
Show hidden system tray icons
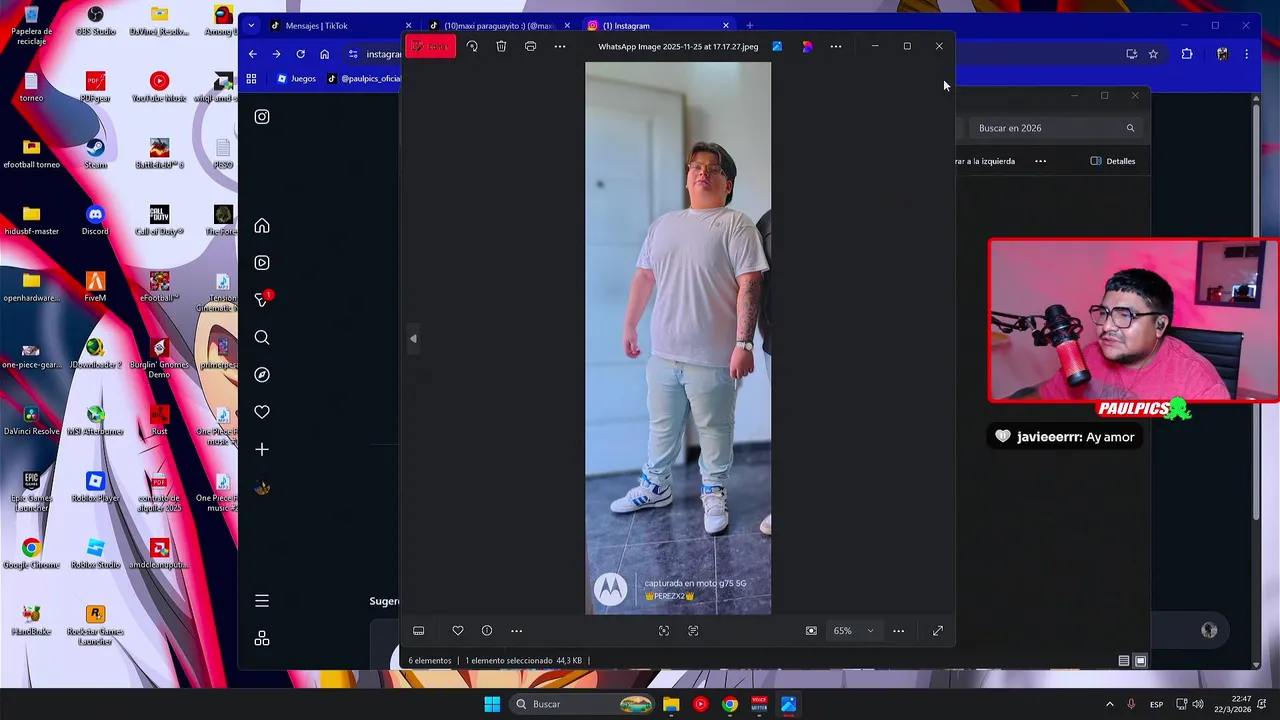[x=1111, y=704]
